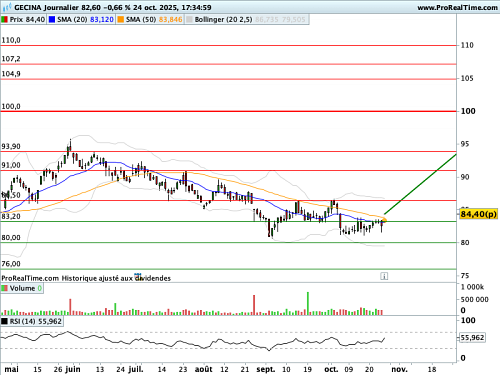The image size is (500, 375).
Task: Click the 100,0 level label
Action: 11,106
